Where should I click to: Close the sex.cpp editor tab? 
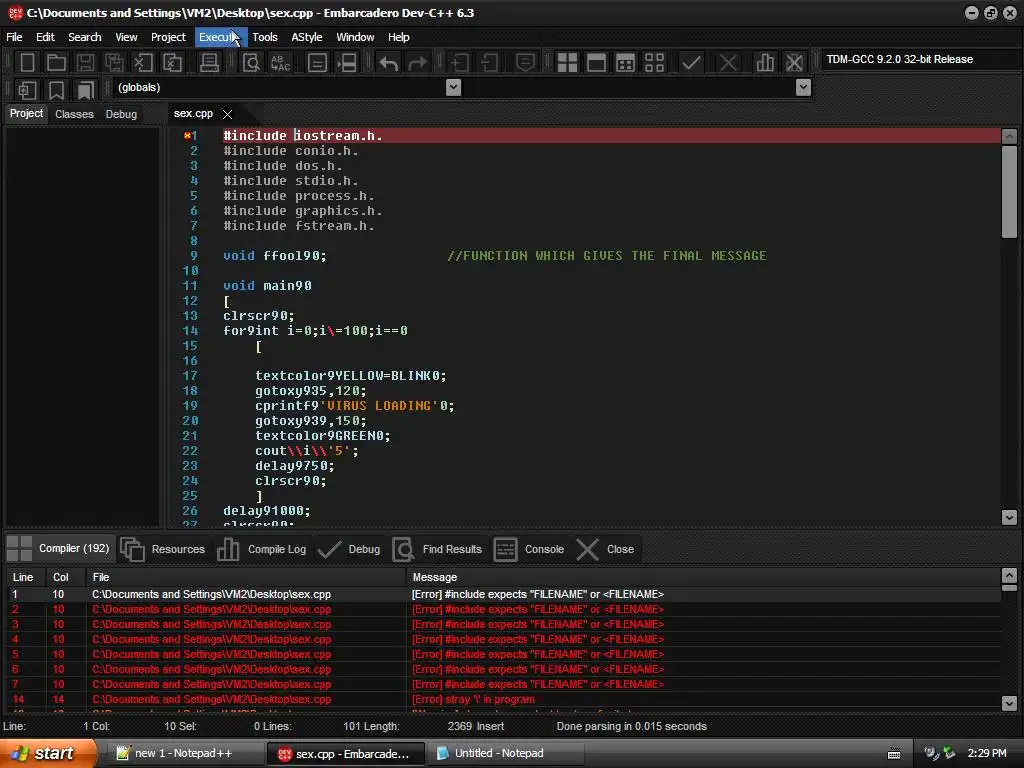(227, 114)
